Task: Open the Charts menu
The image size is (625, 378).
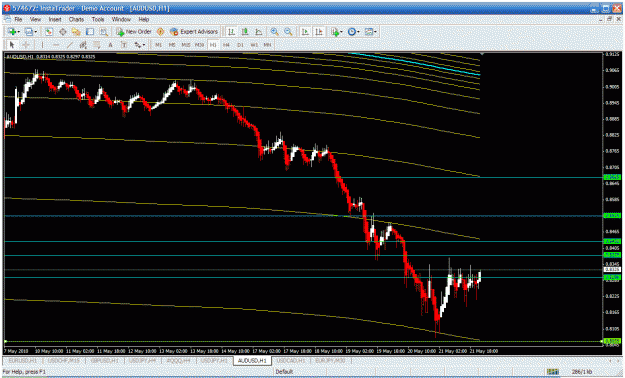Action: click(x=76, y=19)
